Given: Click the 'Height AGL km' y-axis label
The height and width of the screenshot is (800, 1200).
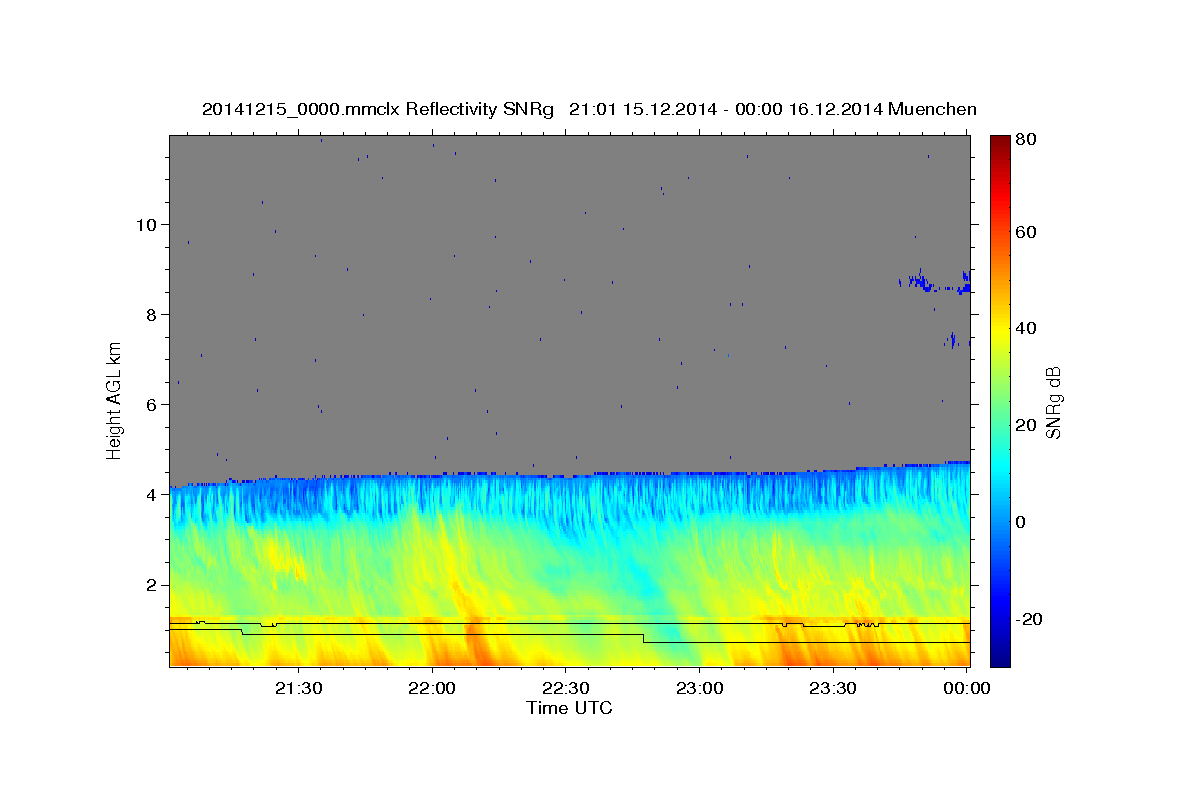Looking at the screenshot, I should [x=115, y=401].
